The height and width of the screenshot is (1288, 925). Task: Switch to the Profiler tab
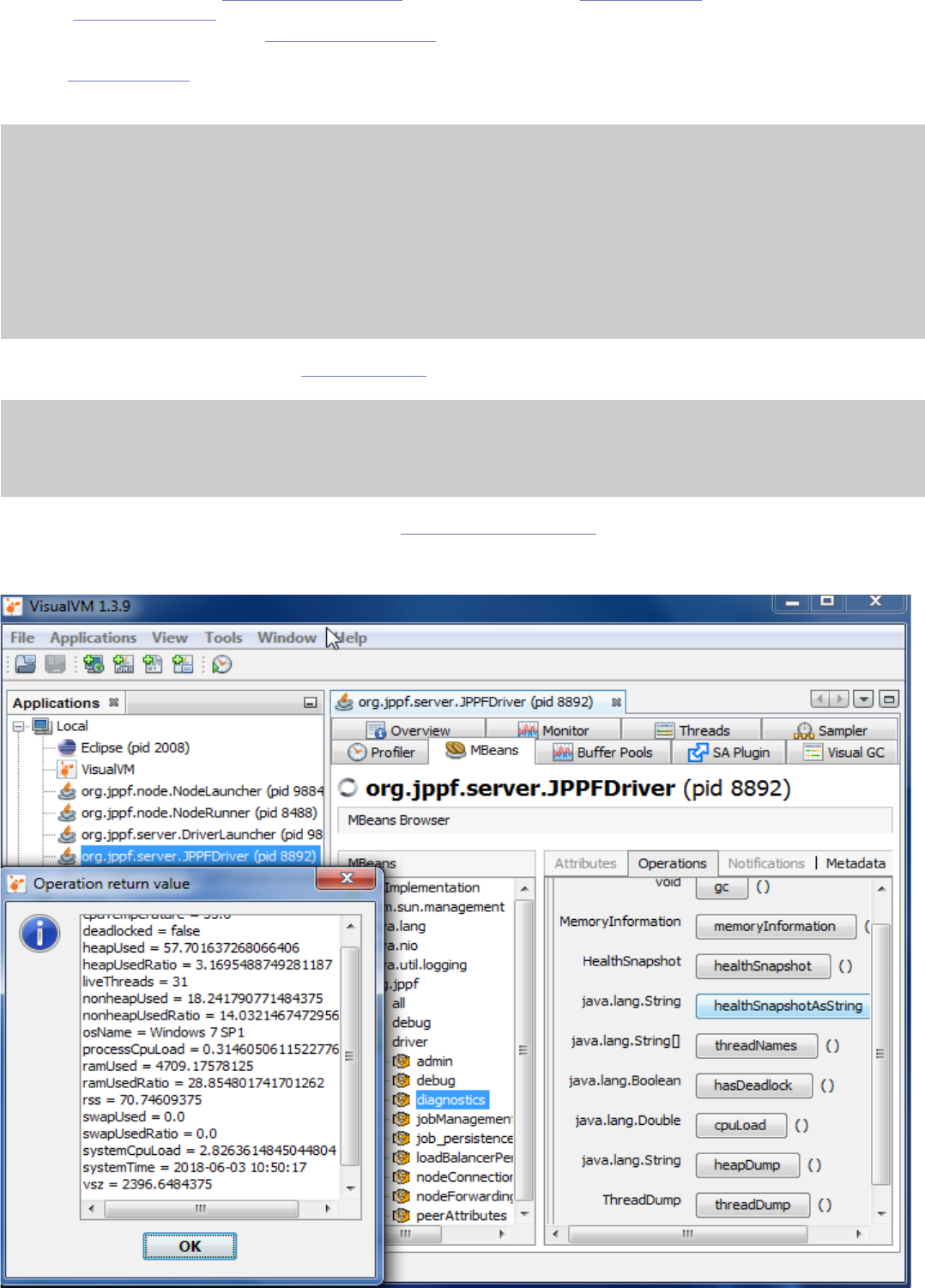(x=381, y=753)
